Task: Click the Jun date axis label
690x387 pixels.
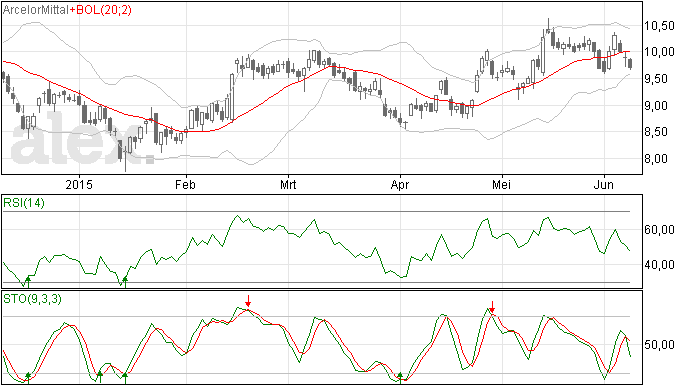Action: click(604, 184)
